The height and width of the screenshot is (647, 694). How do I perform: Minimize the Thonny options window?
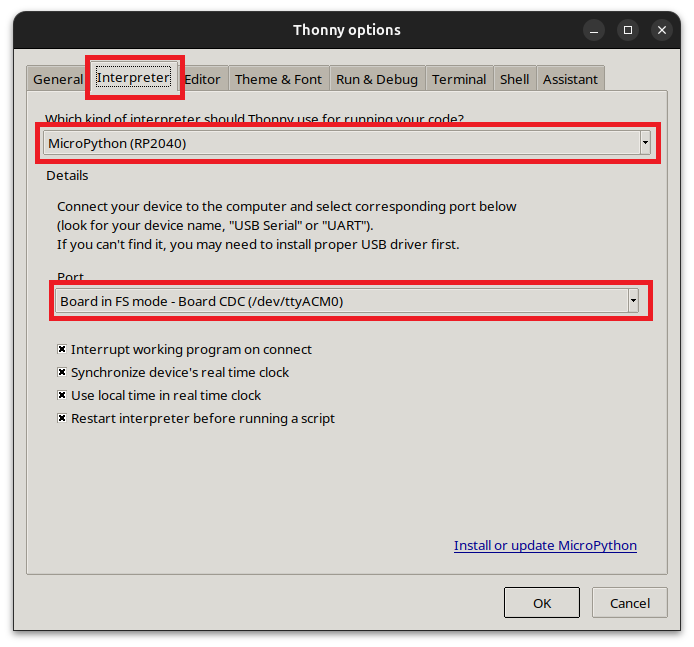coord(594,30)
